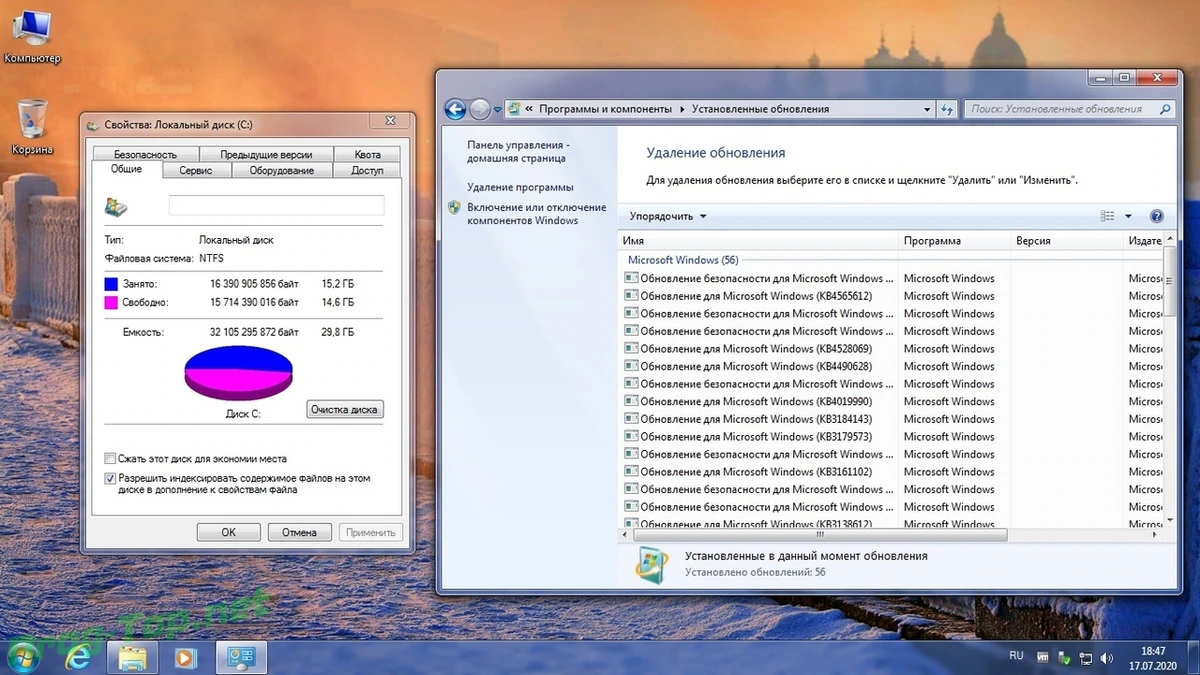Viewport: 1200px width, 675px height.
Task: Open the Предыдущие версии tab
Action: (266, 154)
